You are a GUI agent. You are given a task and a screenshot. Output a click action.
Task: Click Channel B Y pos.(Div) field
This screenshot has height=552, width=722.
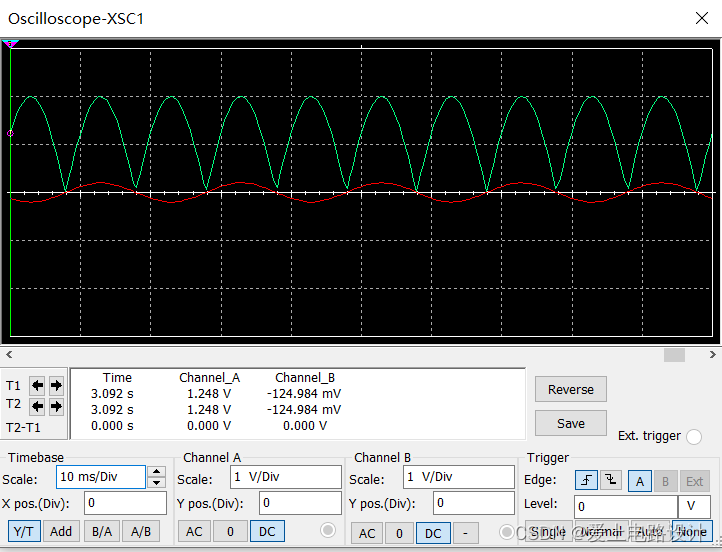click(x=474, y=503)
